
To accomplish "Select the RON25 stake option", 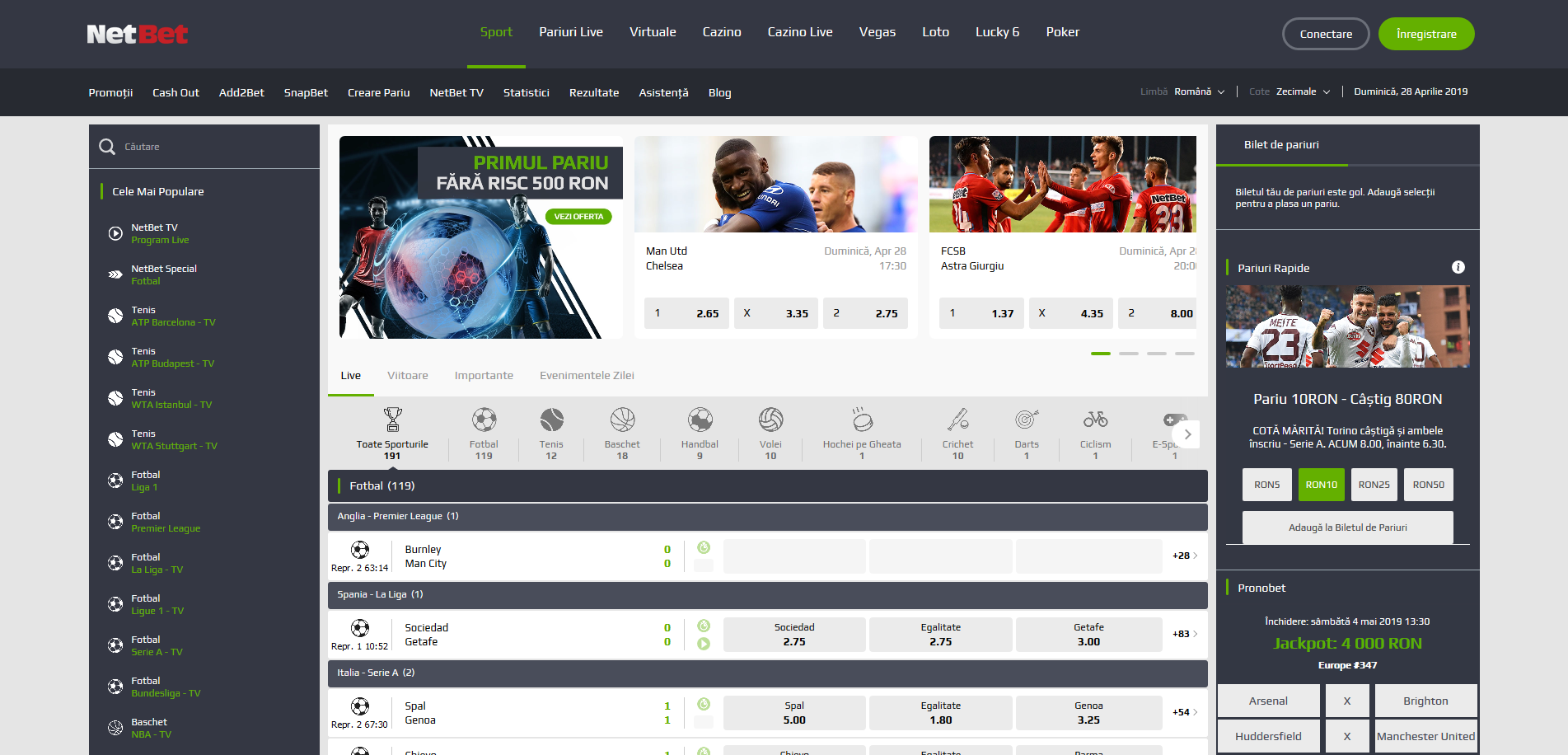I will click(x=1374, y=485).
